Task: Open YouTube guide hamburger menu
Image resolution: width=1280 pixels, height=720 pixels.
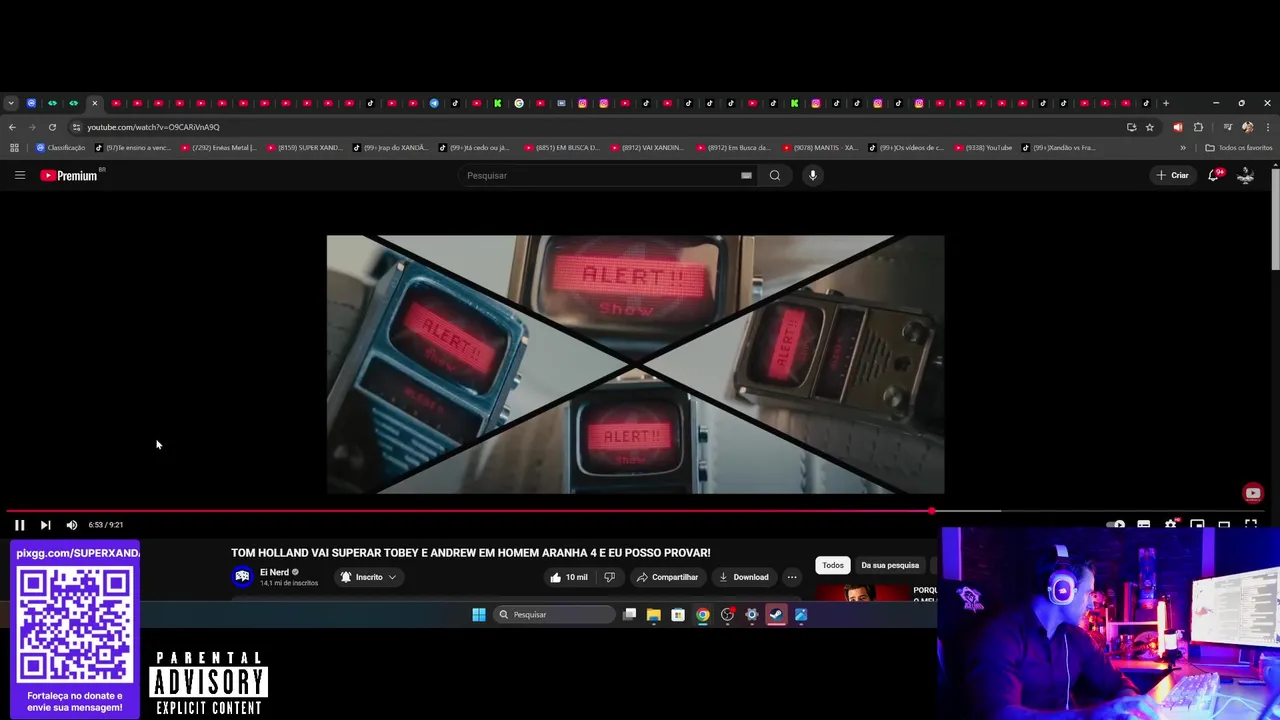Action: (x=19, y=175)
